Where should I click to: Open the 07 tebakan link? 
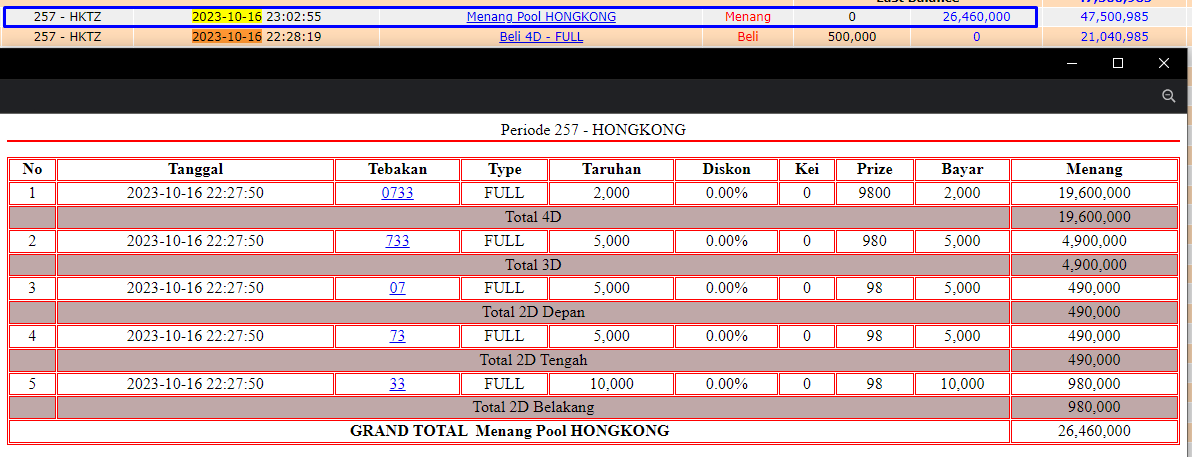(398, 288)
